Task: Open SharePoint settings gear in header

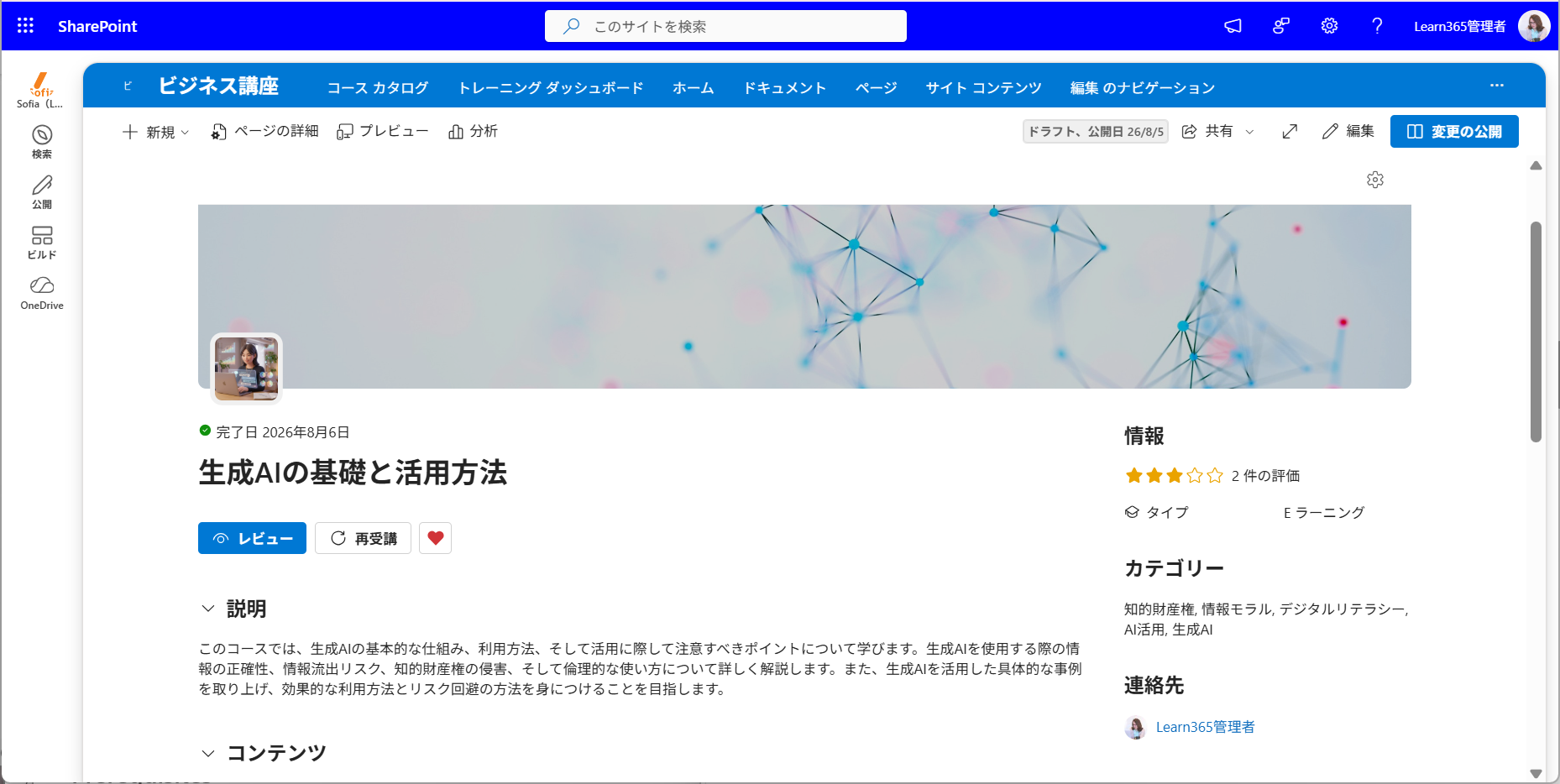Action: pyautogui.click(x=1329, y=26)
